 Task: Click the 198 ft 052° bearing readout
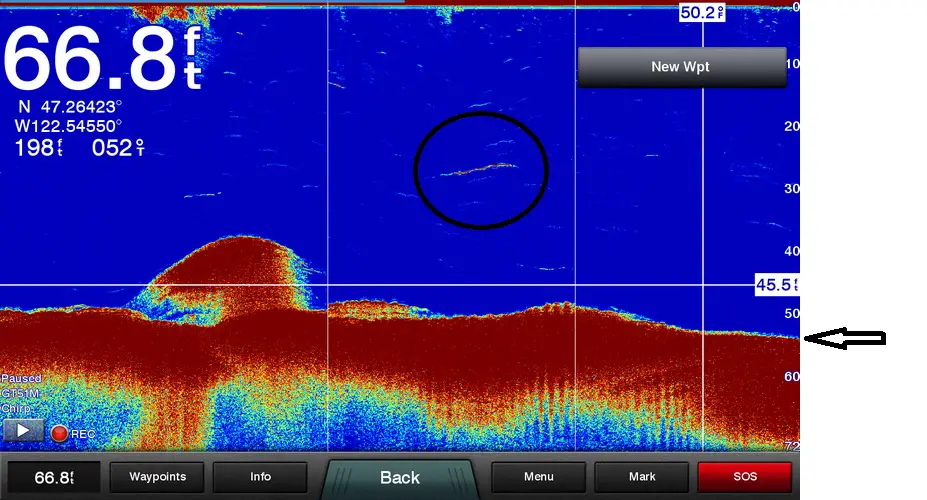click(80, 148)
